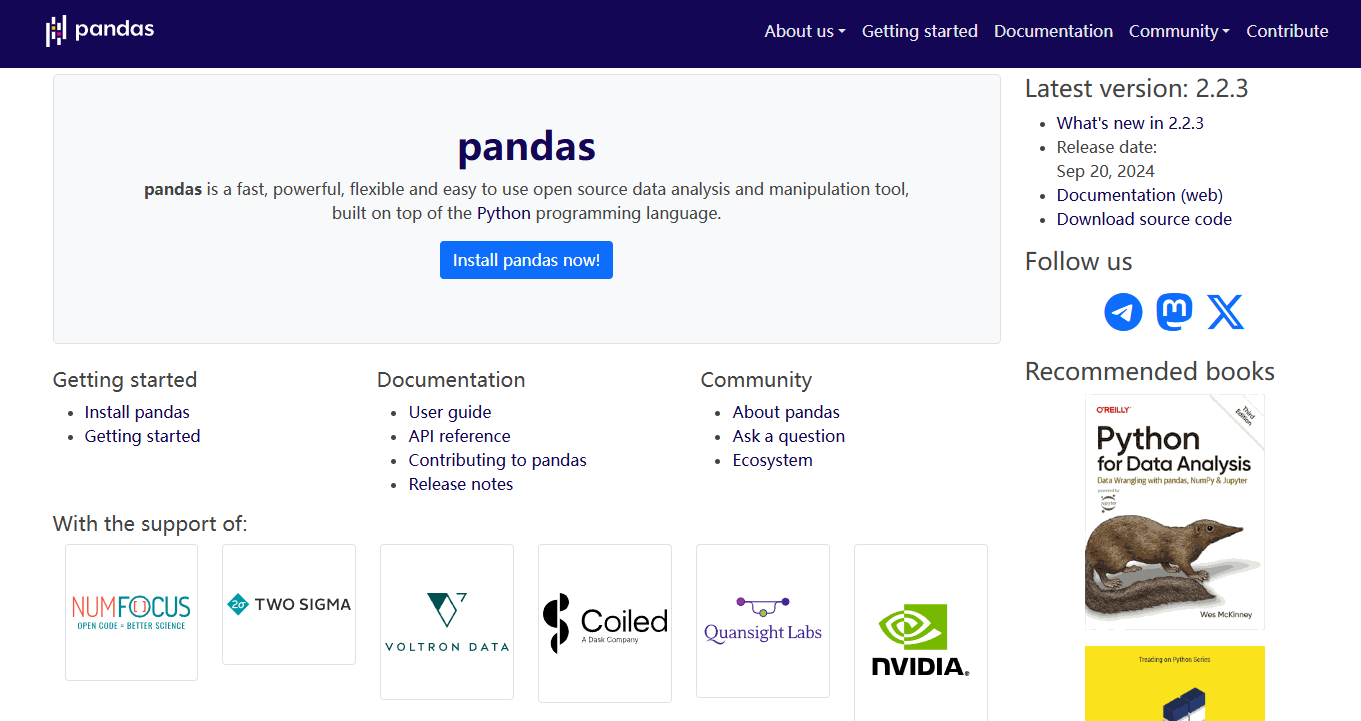The height and width of the screenshot is (721, 1361).
Task: Go to Documentation in top navigation
Action: [1053, 31]
